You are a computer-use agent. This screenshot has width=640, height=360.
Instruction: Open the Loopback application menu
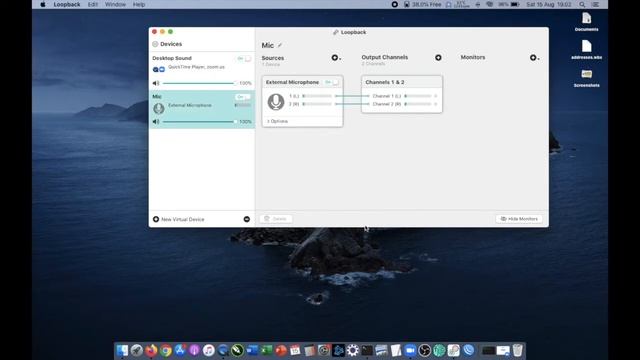coord(67,4)
